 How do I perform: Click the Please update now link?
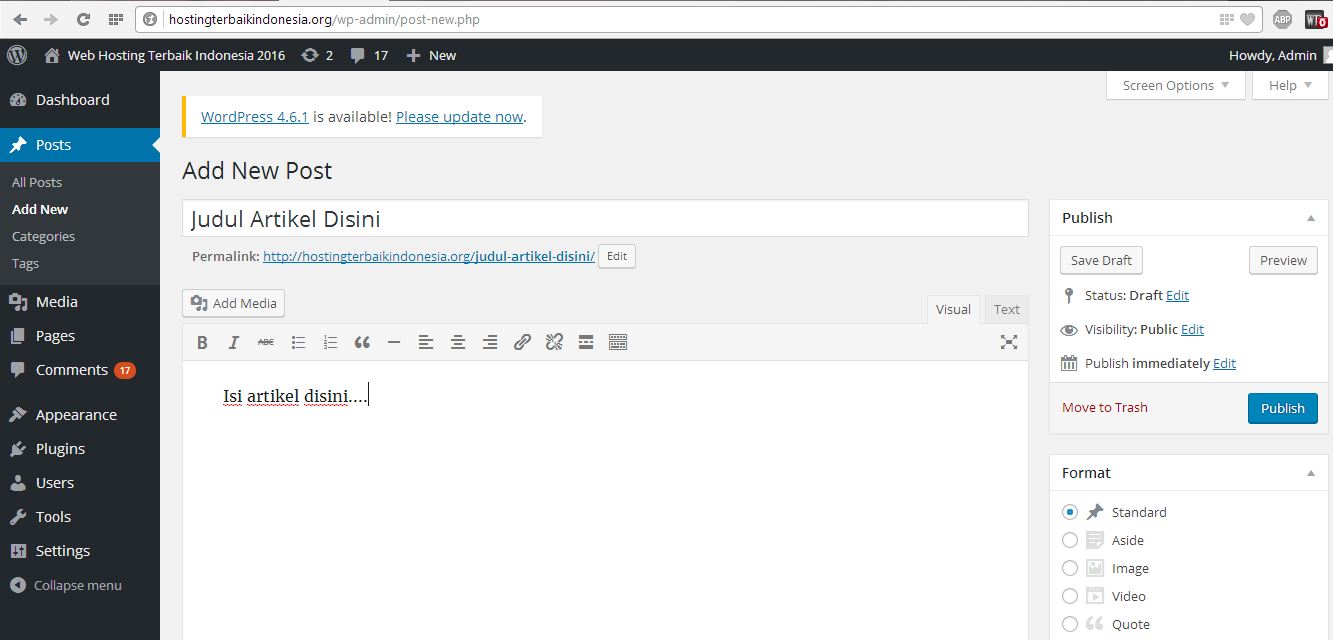[x=459, y=116]
